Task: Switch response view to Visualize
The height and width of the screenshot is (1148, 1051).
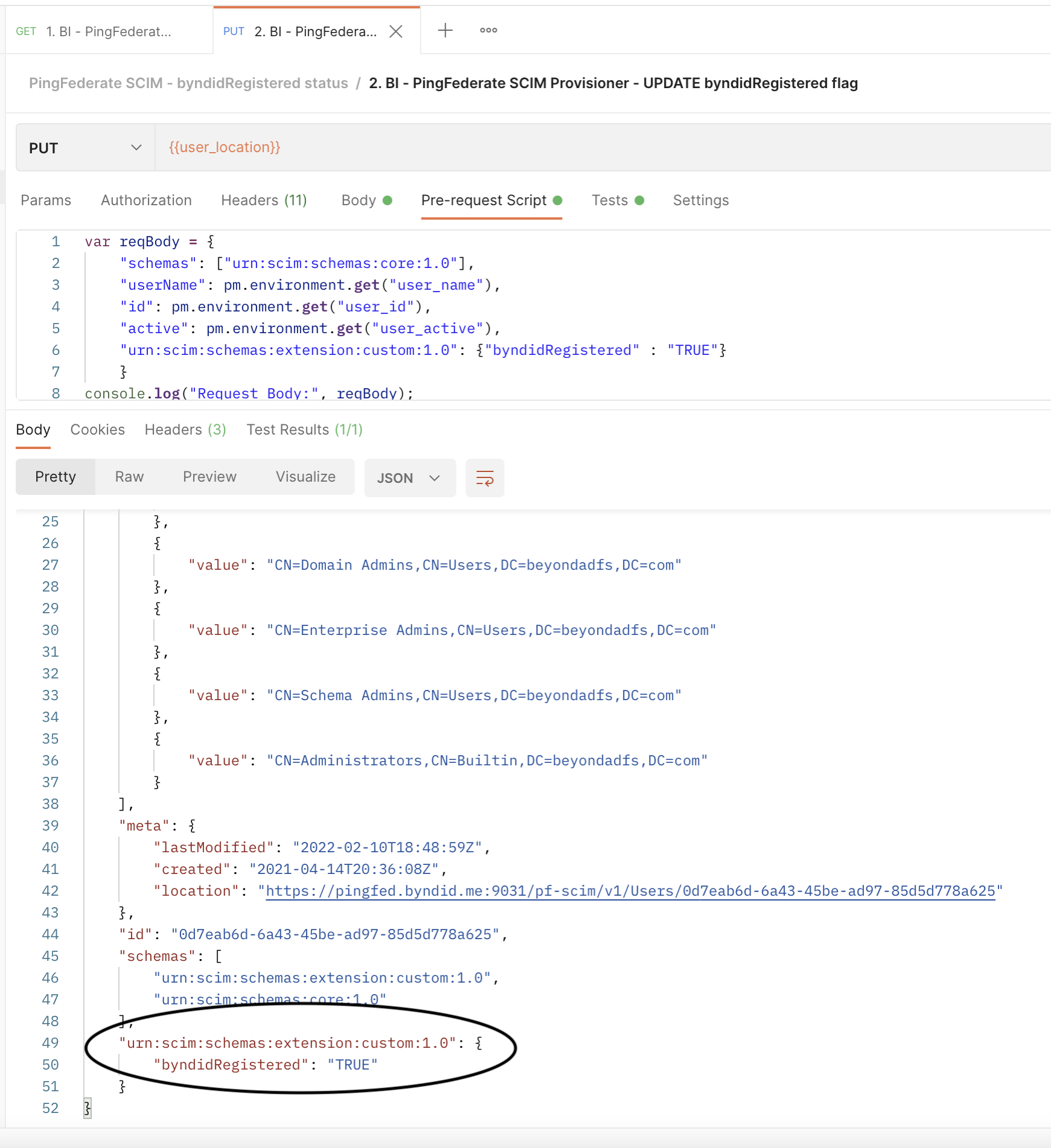Action: pyautogui.click(x=305, y=477)
